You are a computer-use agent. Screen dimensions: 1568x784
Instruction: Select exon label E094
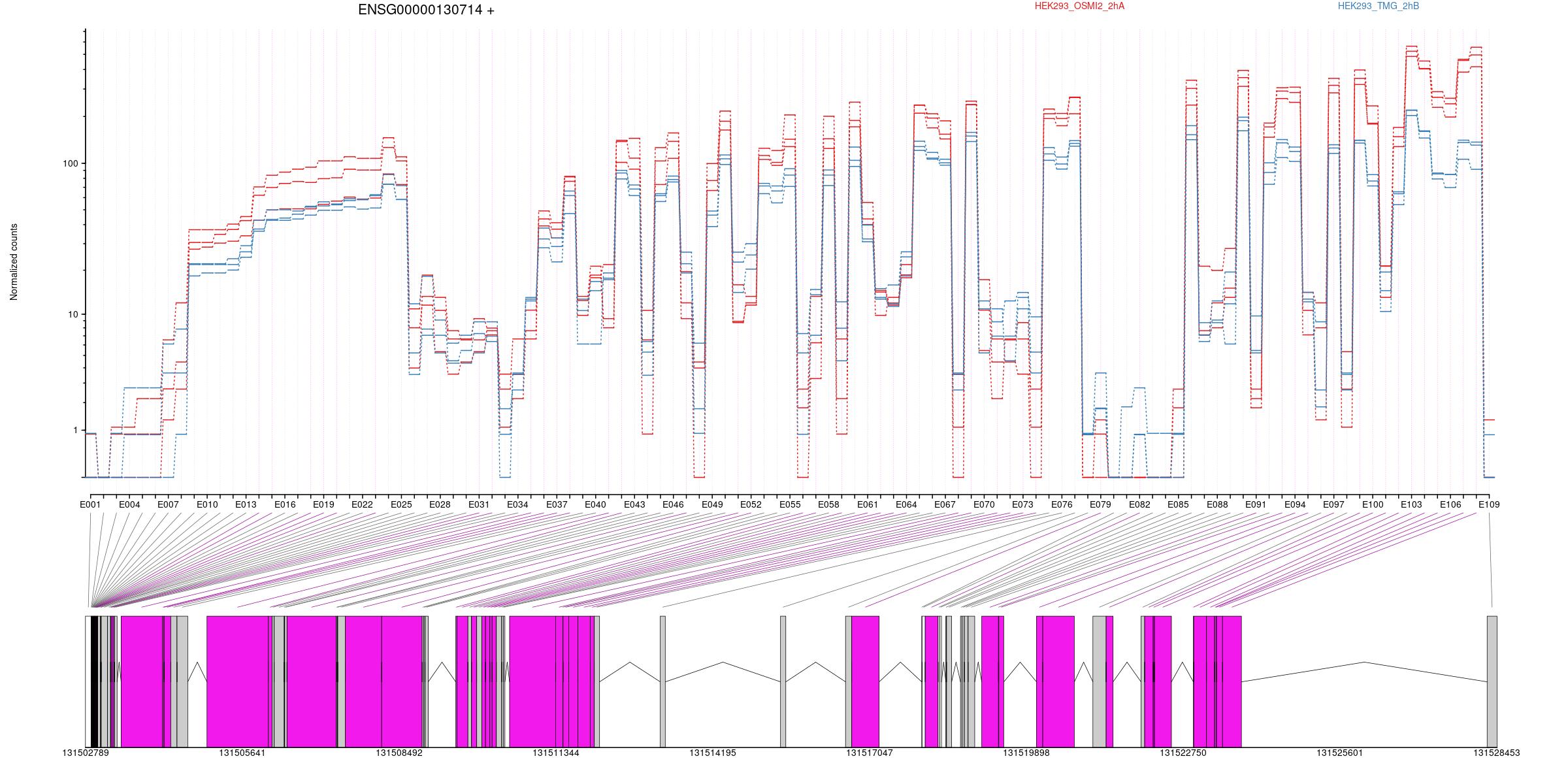click(x=1295, y=504)
